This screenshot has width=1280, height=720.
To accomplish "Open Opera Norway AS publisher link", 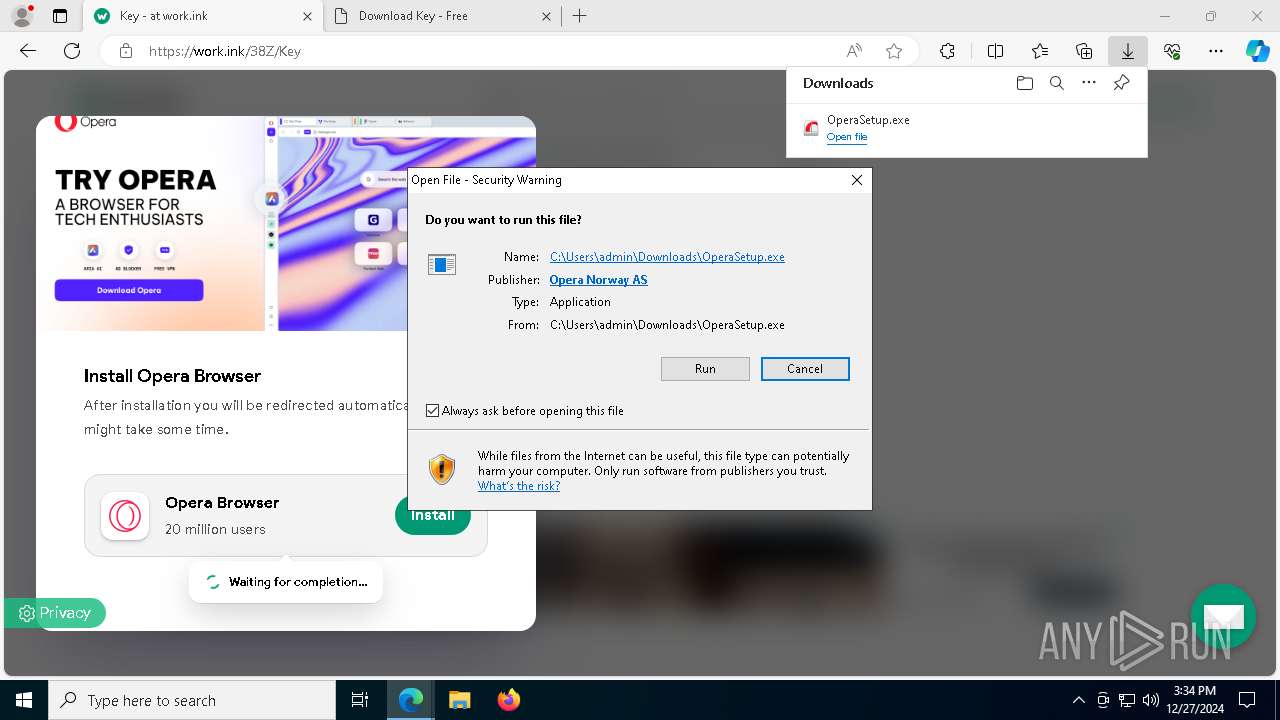I will (598, 280).
